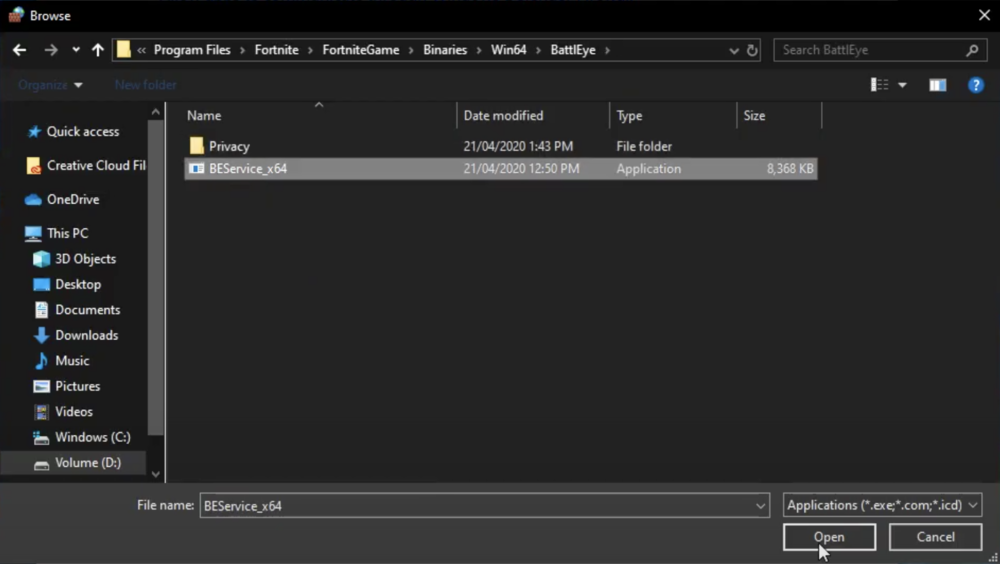The height and width of the screenshot is (564, 1000).
Task: Open the Help question mark icon
Action: [x=976, y=85]
